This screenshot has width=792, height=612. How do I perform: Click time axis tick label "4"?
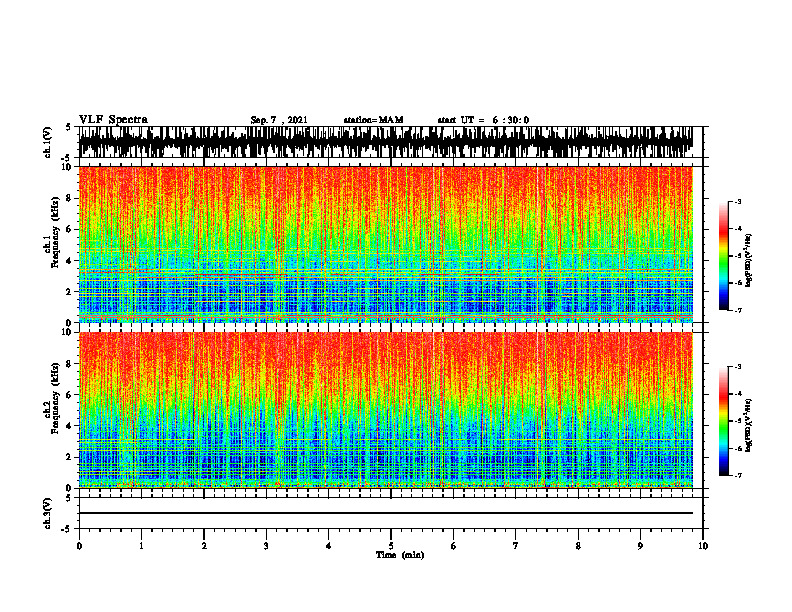(328, 546)
